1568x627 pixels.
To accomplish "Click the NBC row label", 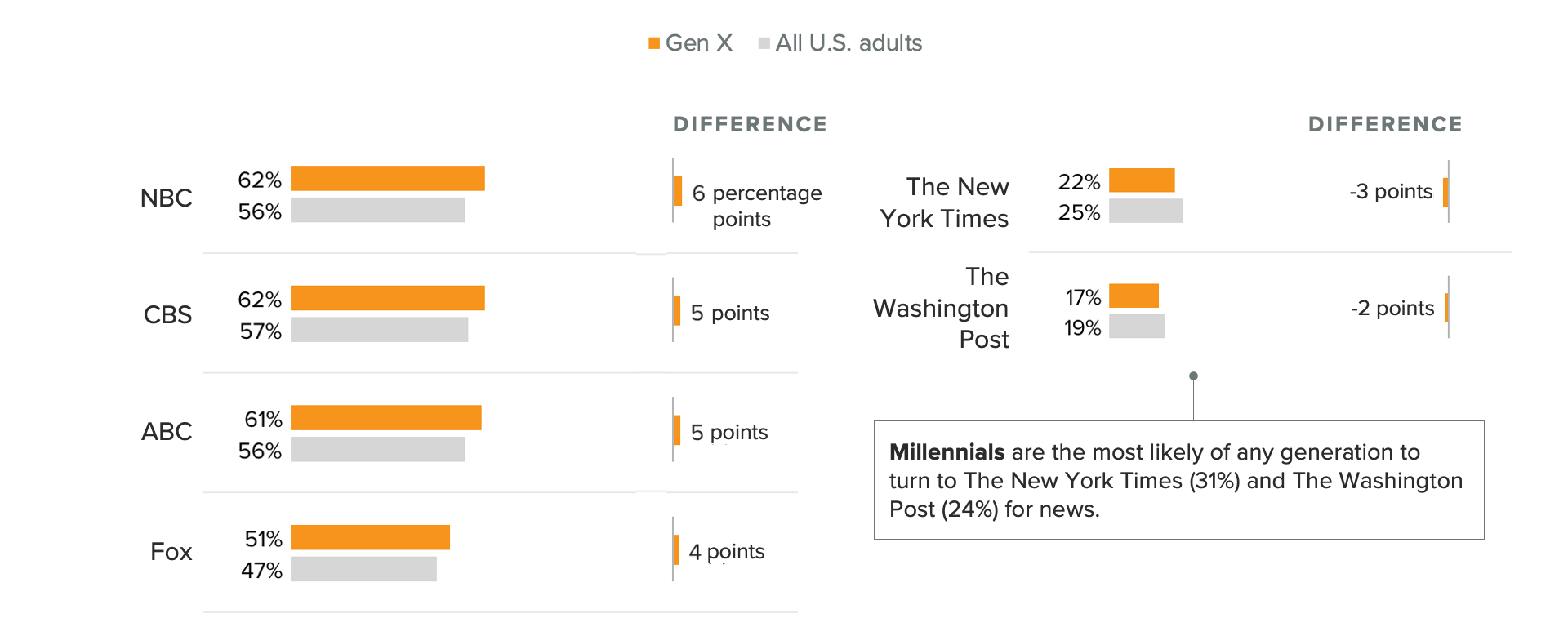I will tap(167, 198).
